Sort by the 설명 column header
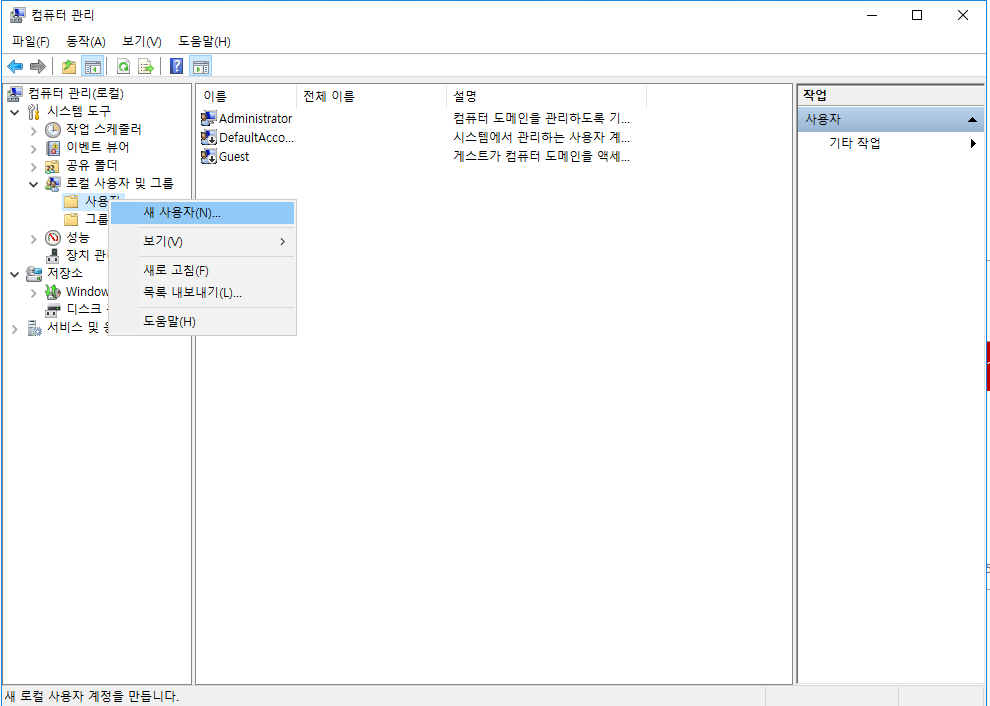Screen dimensions: 990x706 546,97
